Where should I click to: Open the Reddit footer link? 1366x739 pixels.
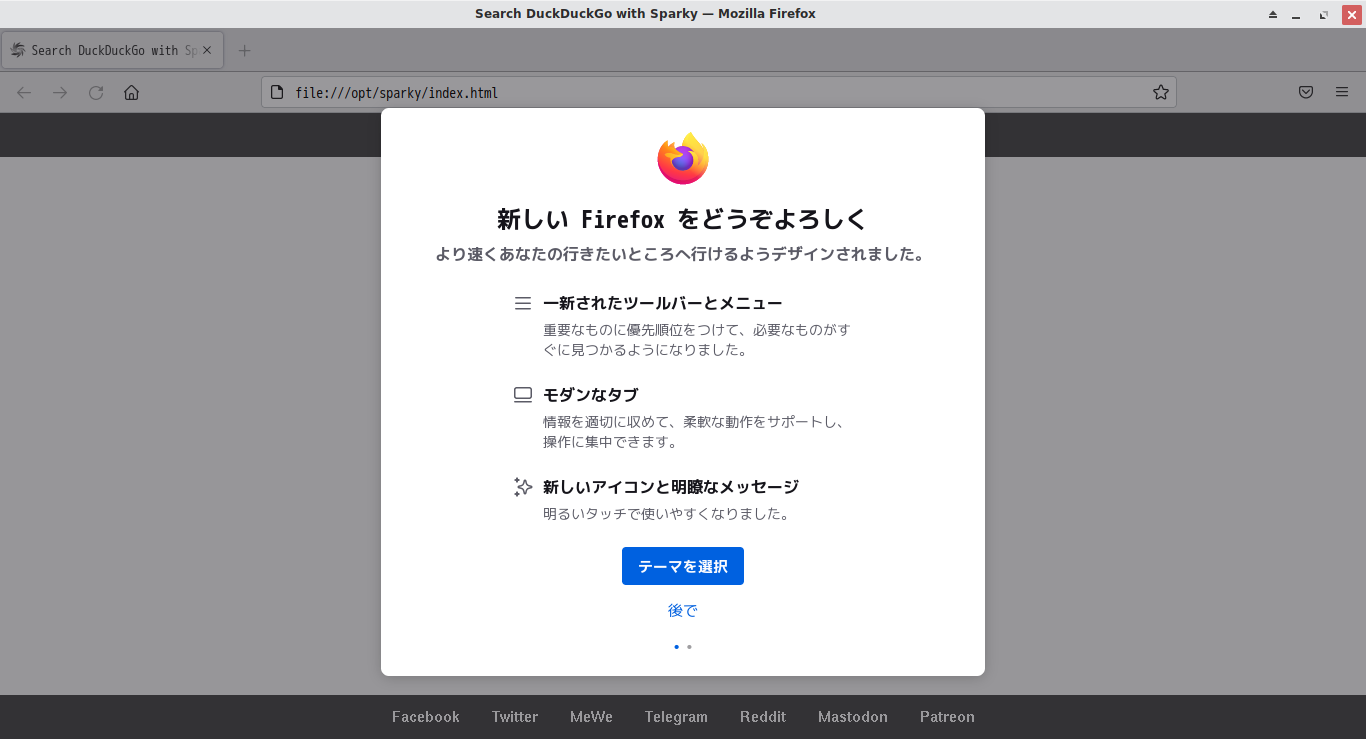click(x=763, y=717)
